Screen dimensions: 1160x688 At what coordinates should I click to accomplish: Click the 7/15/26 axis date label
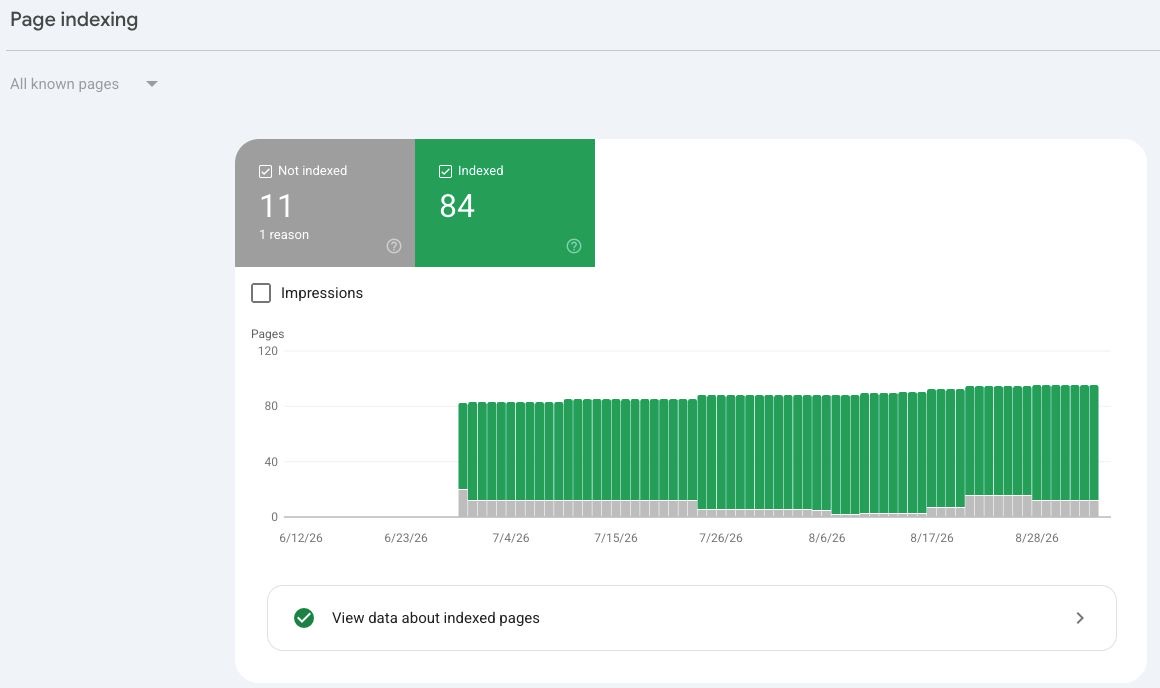pos(616,538)
